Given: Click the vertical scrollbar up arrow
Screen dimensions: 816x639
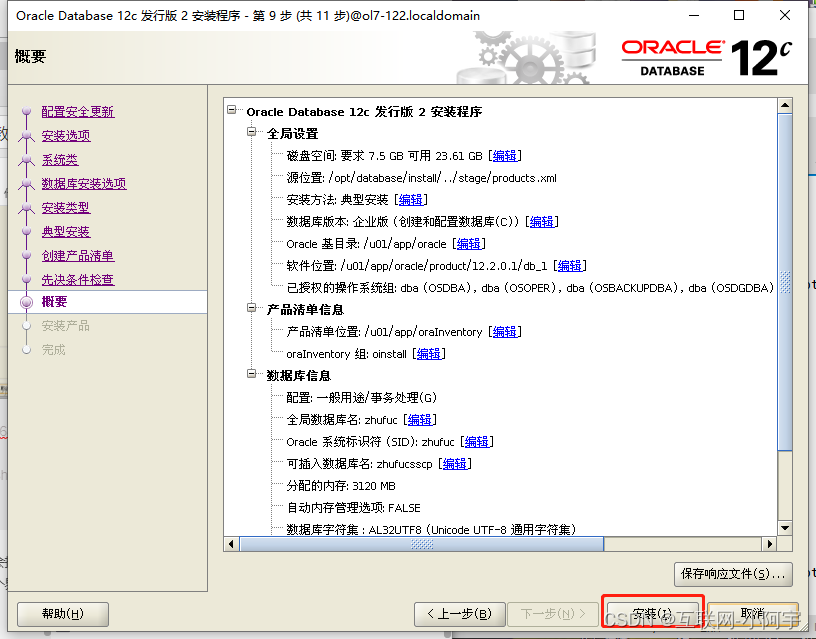Looking at the screenshot, I should tap(785, 106).
